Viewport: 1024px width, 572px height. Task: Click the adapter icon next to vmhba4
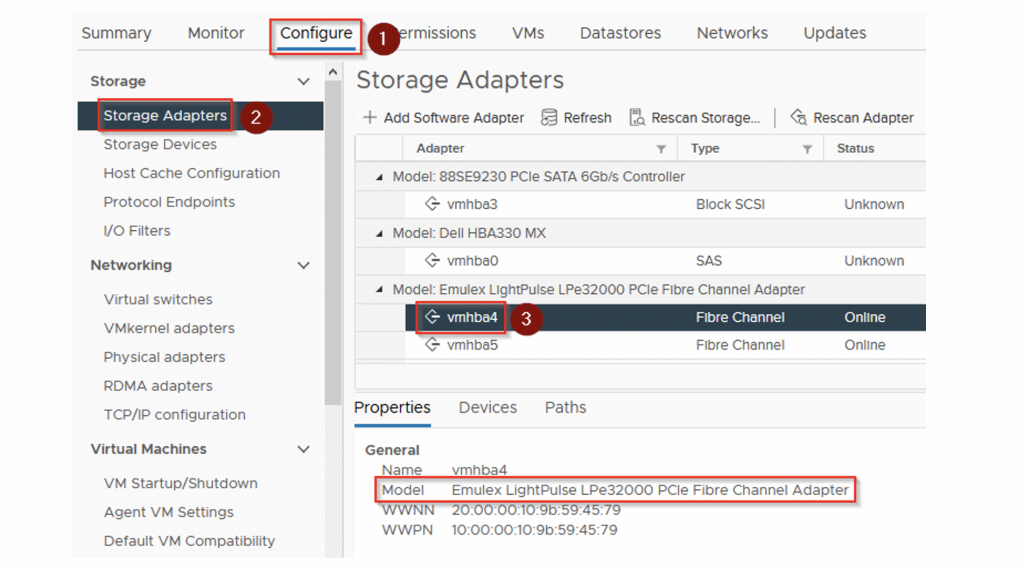[x=432, y=317]
